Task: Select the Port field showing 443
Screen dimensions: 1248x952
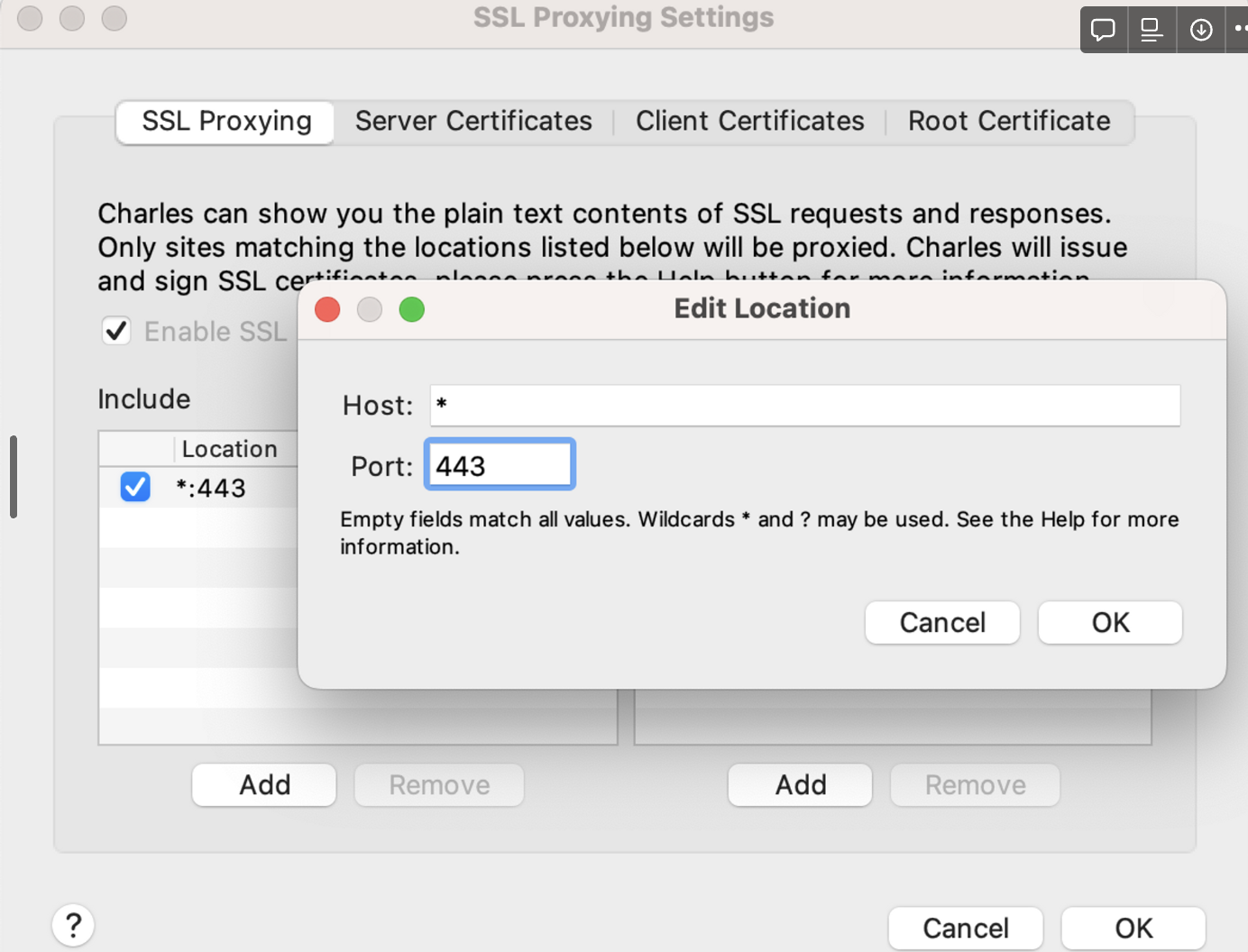Action: point(499,463)
